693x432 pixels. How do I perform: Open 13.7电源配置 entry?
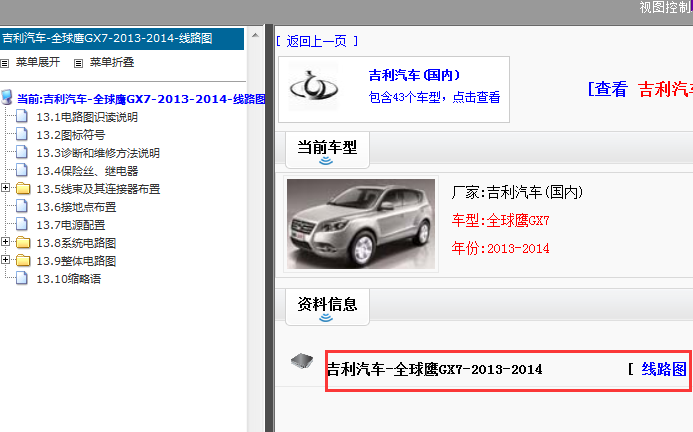pyautogui.click(x=71, y=226)
